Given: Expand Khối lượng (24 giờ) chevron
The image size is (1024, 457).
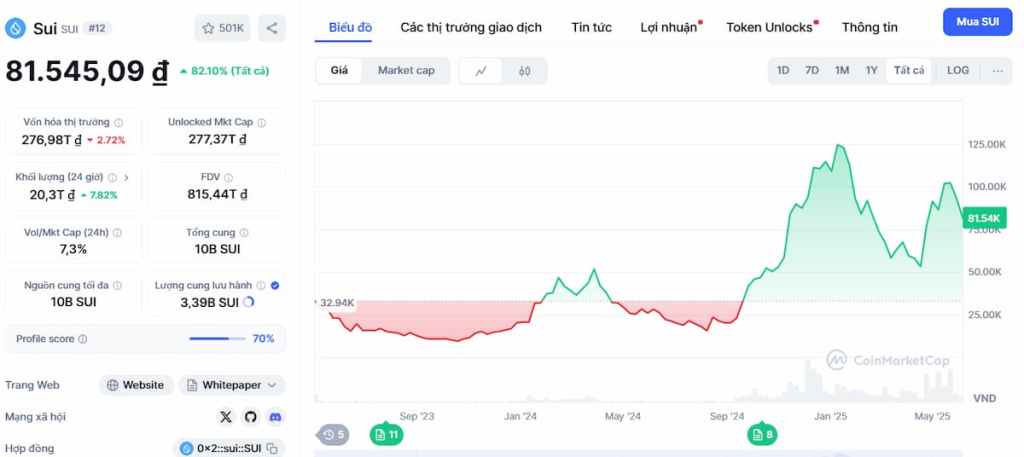Looking at the screenshot, I should point(126,177).
